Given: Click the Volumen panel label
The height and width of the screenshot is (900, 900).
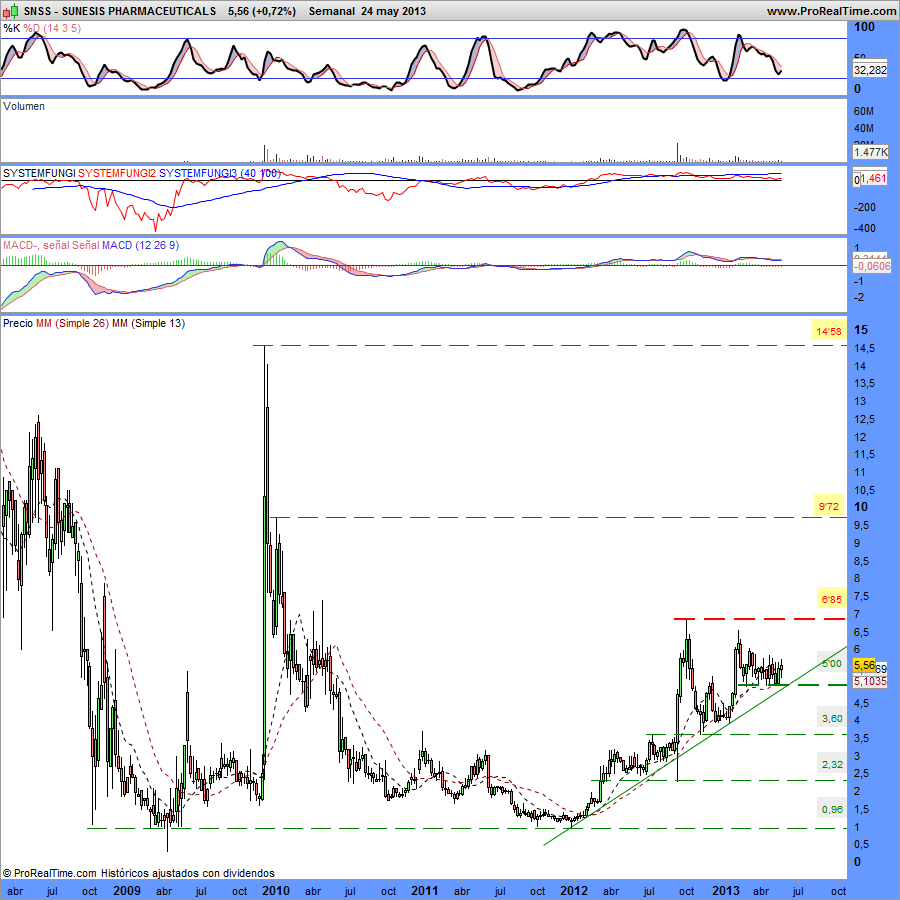Looking at the screenshot, I should point(24,106).
